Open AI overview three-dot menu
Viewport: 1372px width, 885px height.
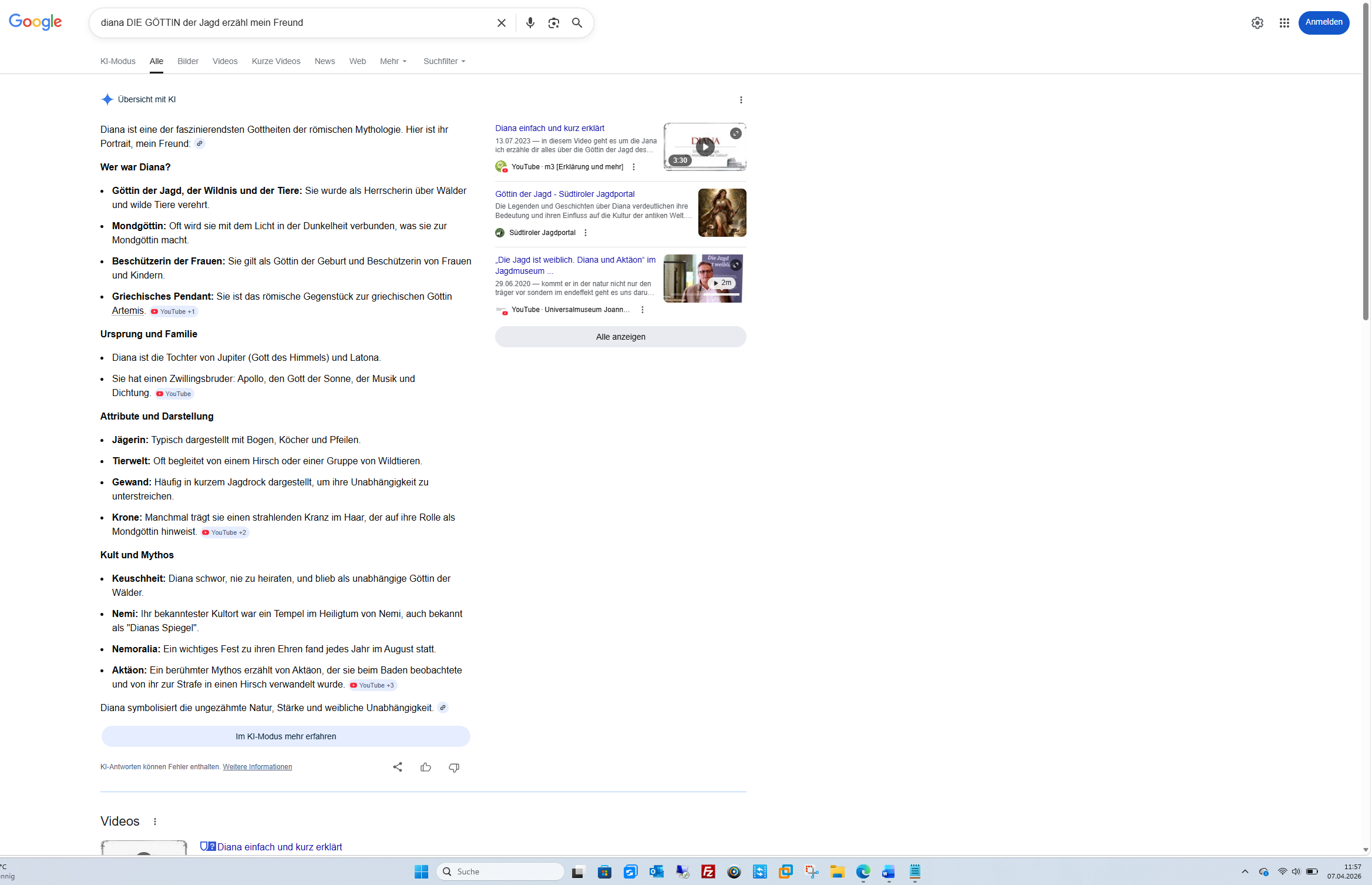tap(741, 100)
